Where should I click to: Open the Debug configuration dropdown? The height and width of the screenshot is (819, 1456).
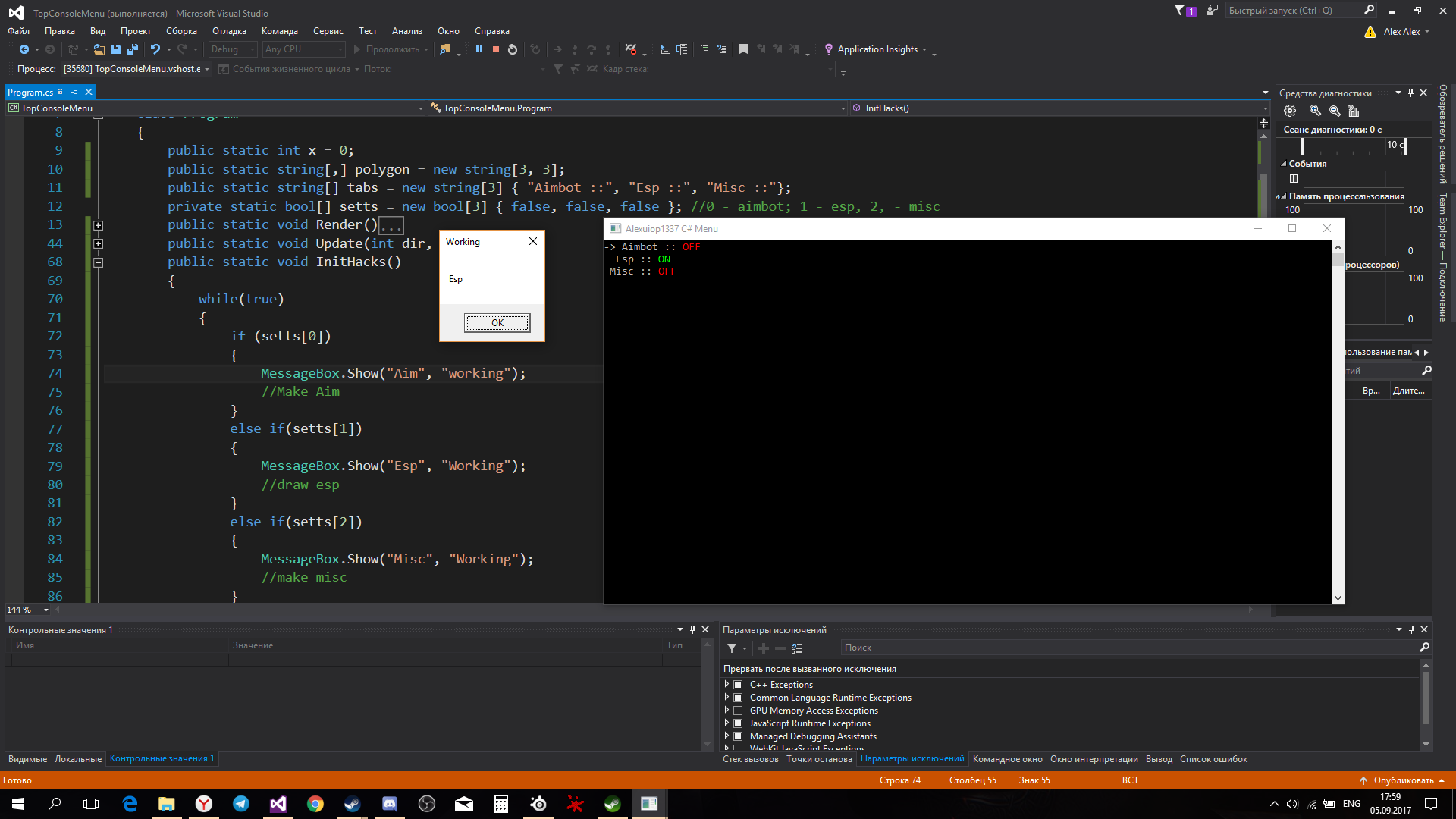tap(234, 49)
